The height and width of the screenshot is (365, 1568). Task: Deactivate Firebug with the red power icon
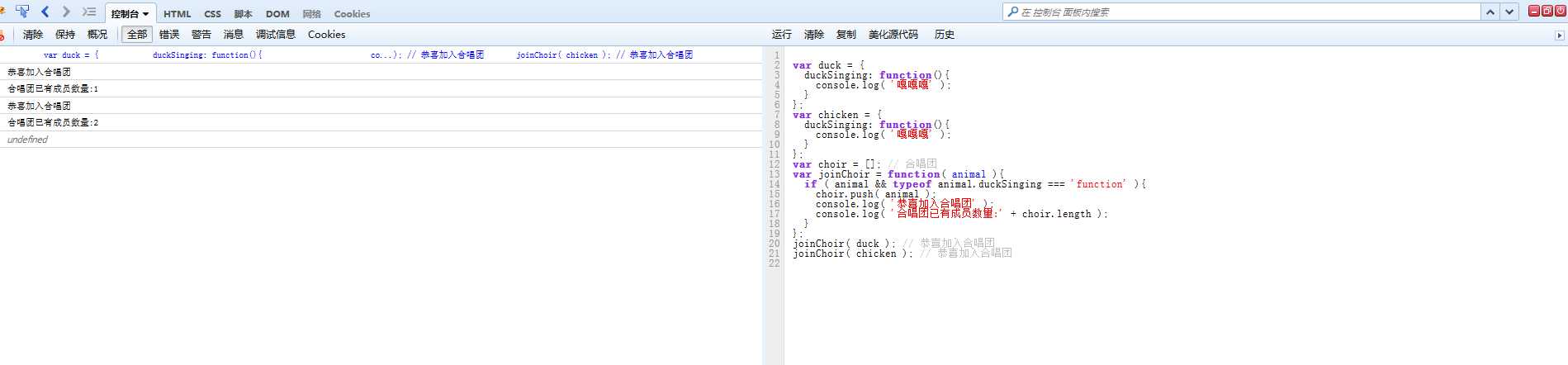[1560, 11]
